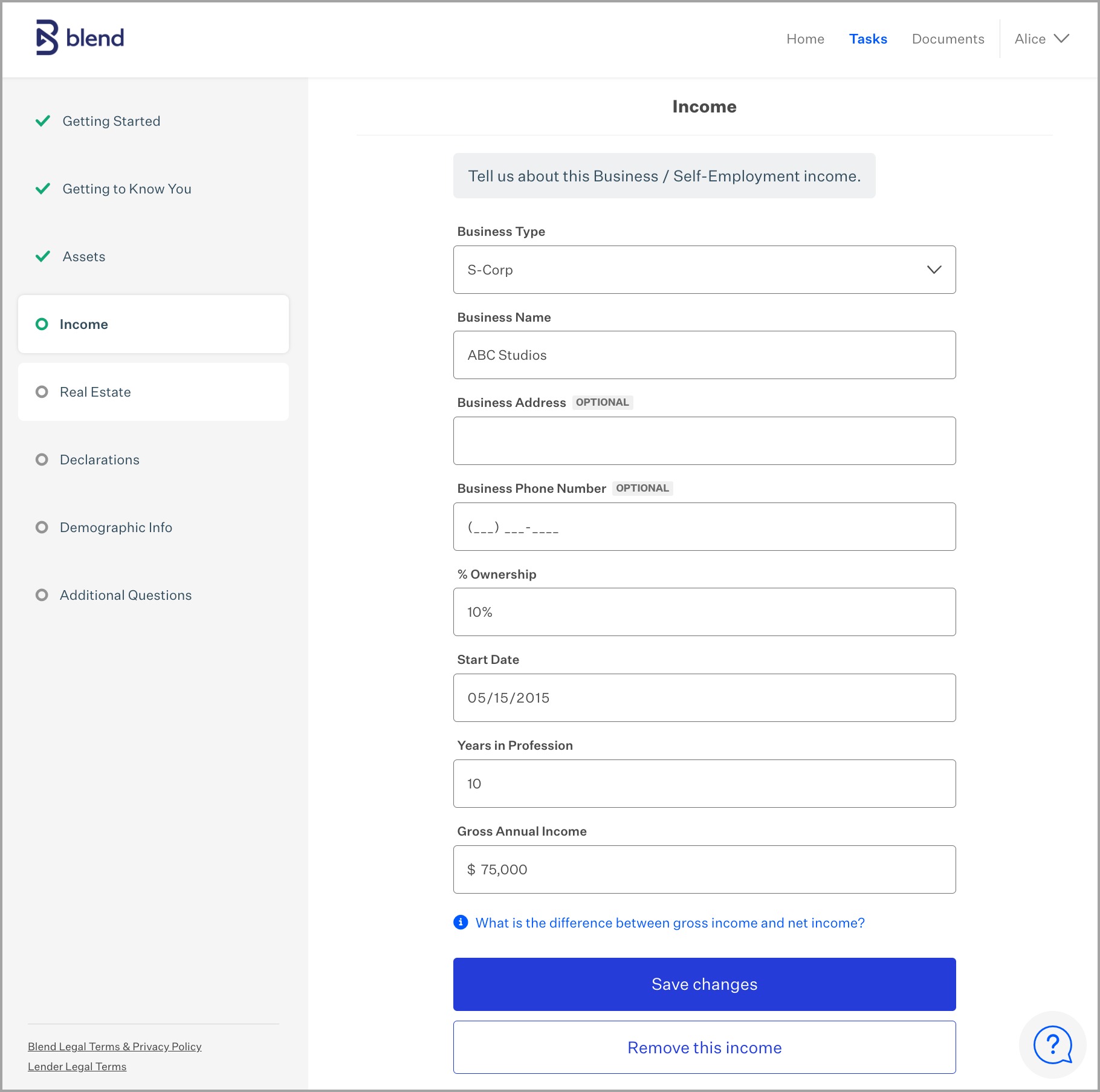The height and width of the screenshot is (1092, 1100).
Task: Open the help chat bubble icon
Action: [1052, 1044]
